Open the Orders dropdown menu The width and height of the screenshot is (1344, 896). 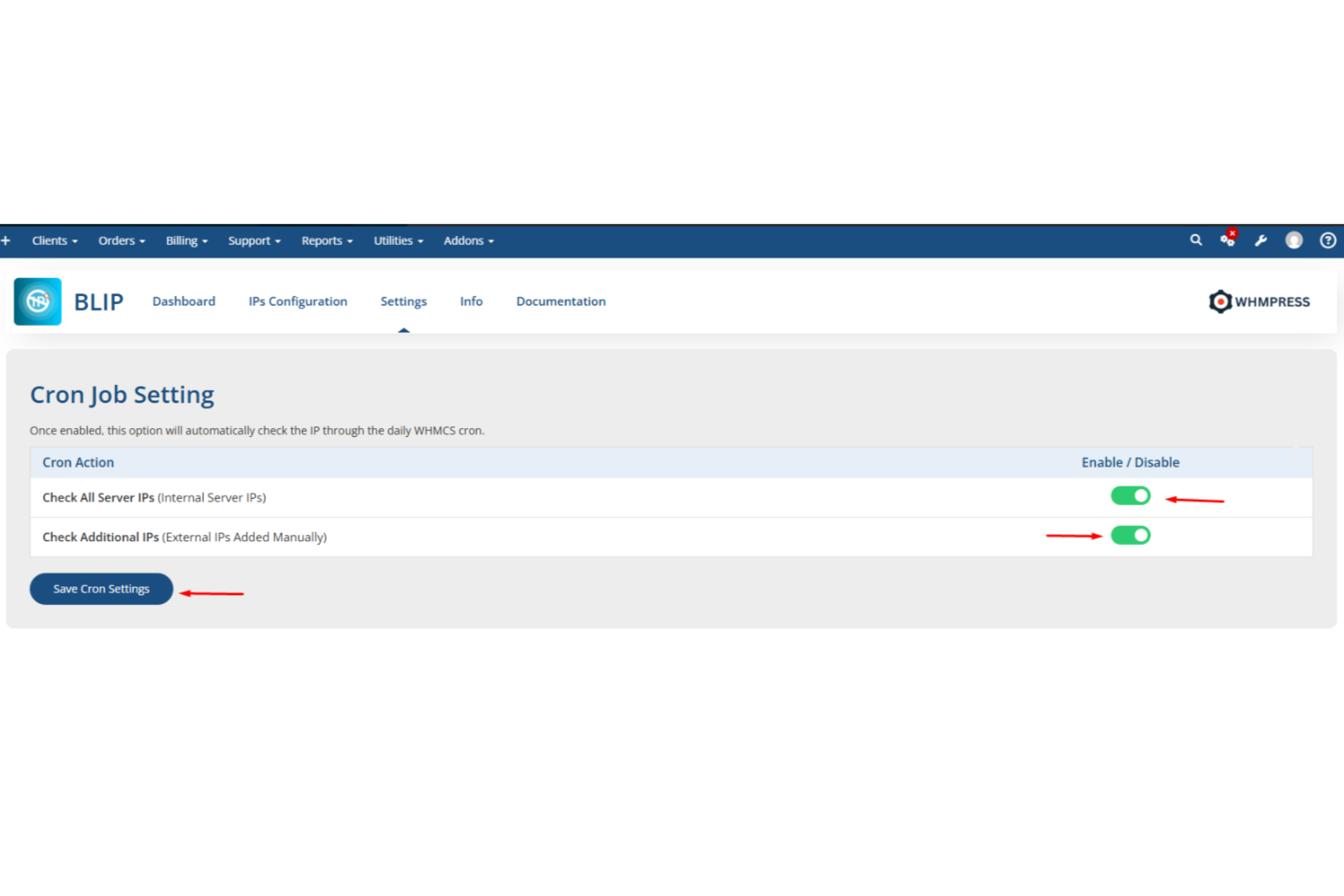coord(122,241)
